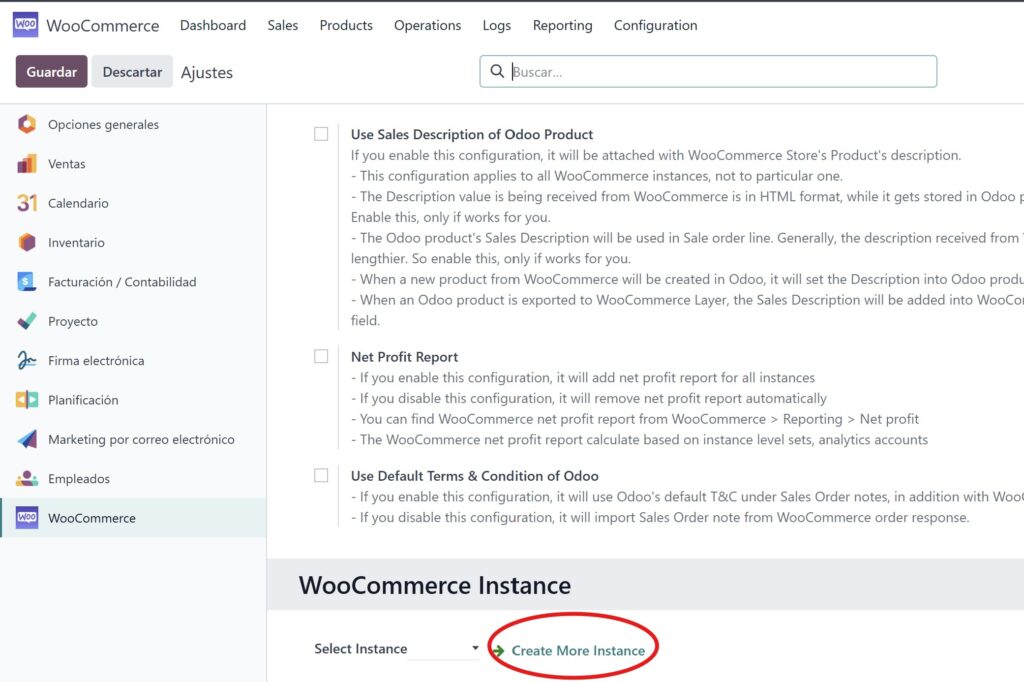Save changes with the Guardar button
This screenshot has width=1024, height=682.
pyautogui.click(x=50, y=71)
